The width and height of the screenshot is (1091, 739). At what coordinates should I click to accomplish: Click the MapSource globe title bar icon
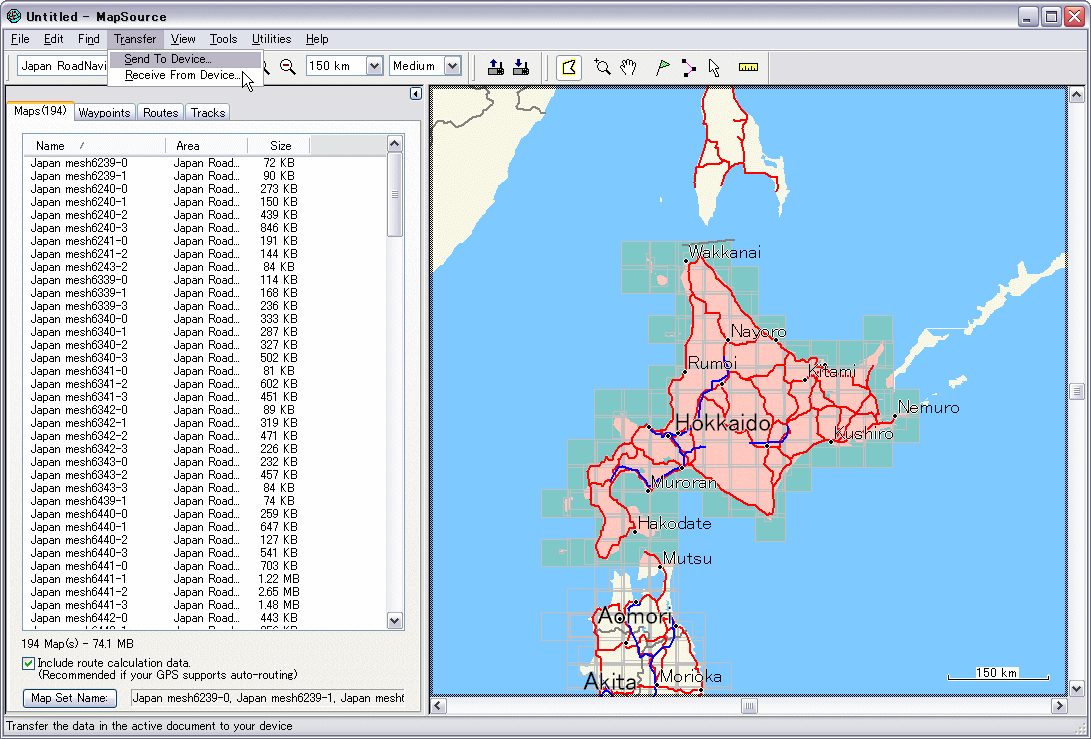point(13,15)
